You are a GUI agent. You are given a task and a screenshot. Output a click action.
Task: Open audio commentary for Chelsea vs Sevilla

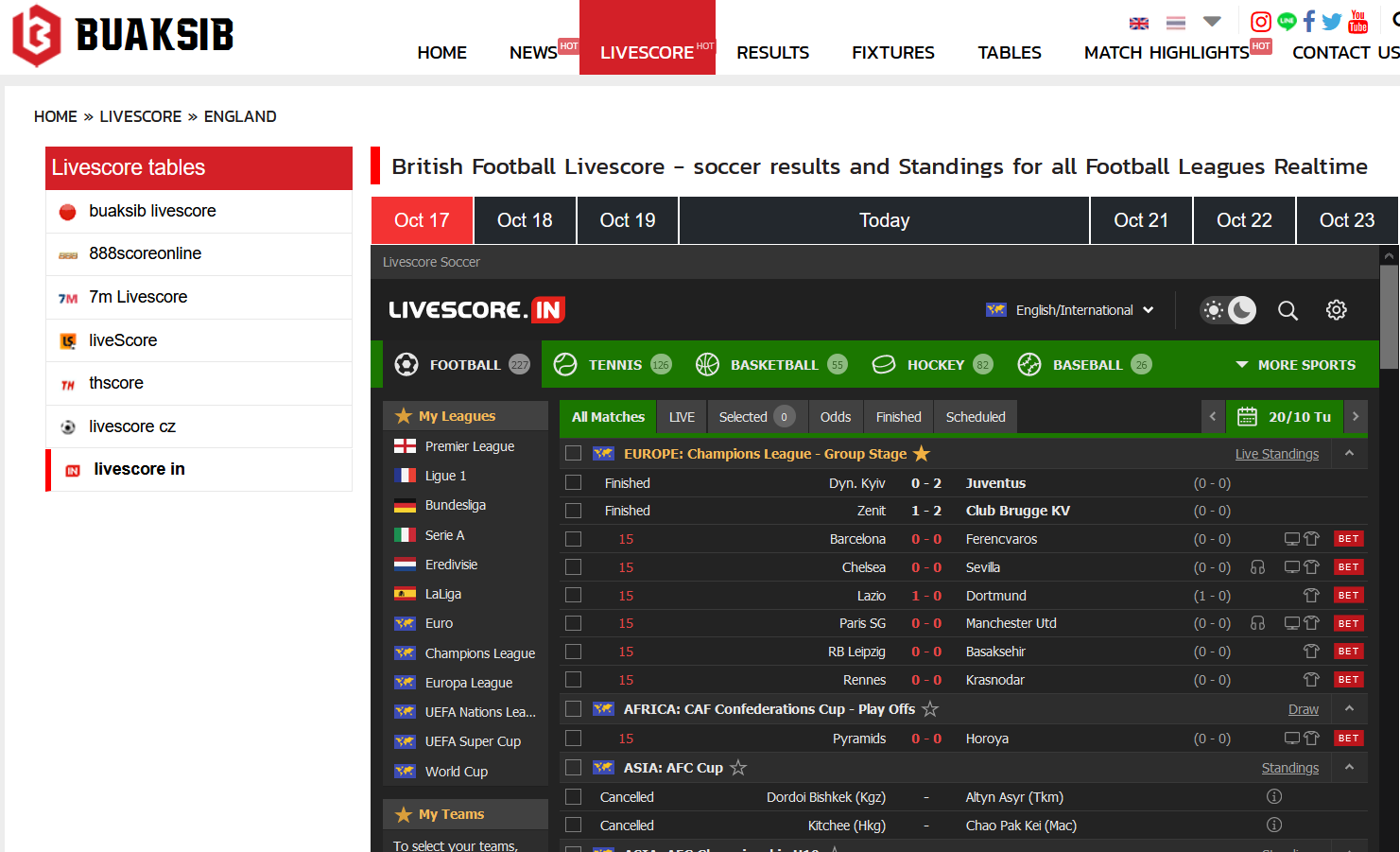pyautogui.click(x=1257, y=566)
